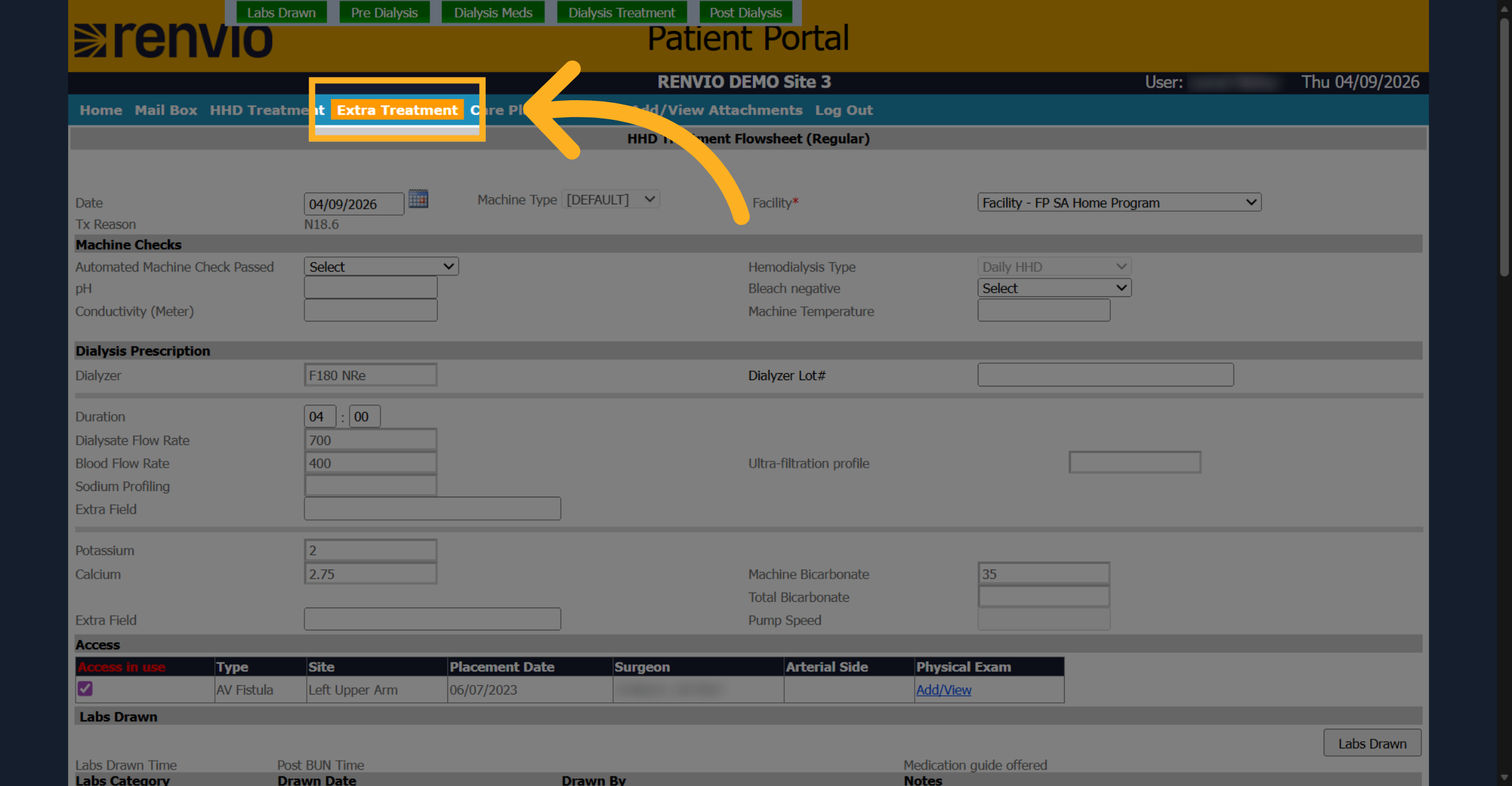This screenshot has width=1512, height=786.
Task: Click the Date input field
Action: pyautogui.click(x=354, y=204)
